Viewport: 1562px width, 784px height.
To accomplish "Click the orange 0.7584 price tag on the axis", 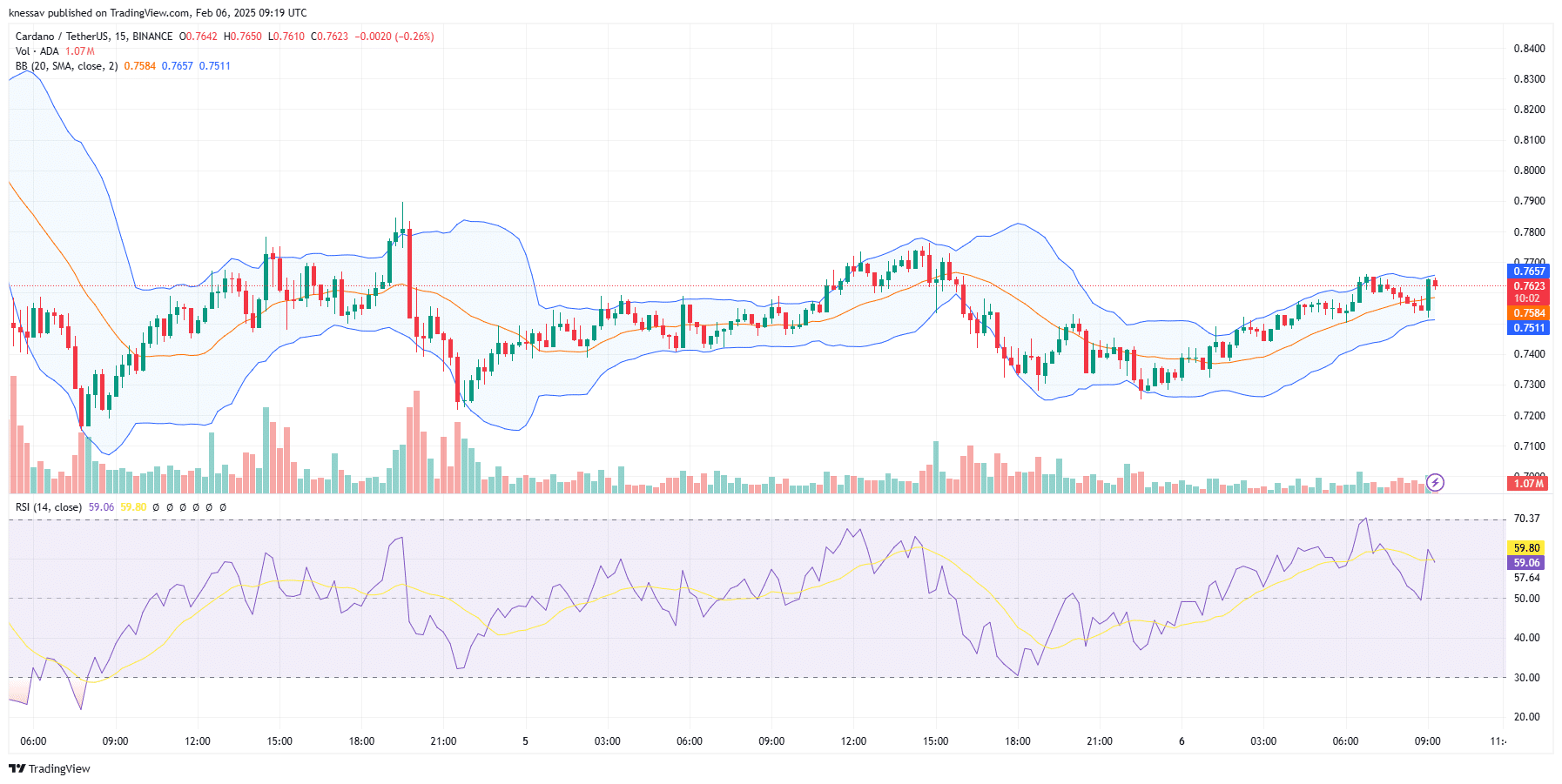I will click(1528, 313).
